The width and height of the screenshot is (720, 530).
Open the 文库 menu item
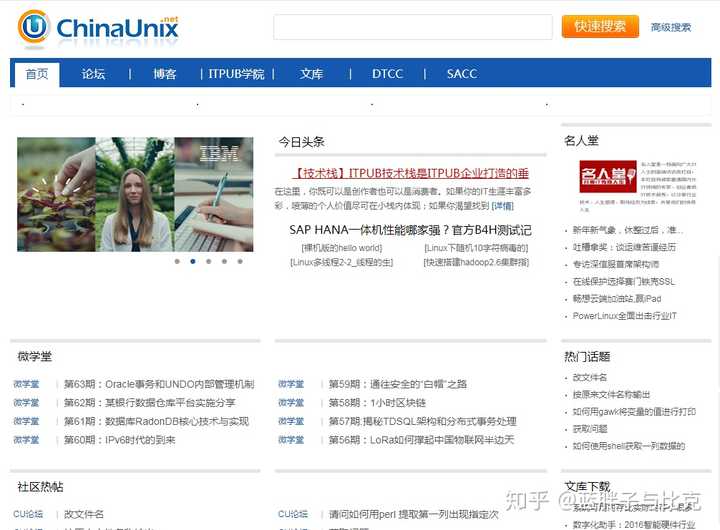tap(311, 74)
